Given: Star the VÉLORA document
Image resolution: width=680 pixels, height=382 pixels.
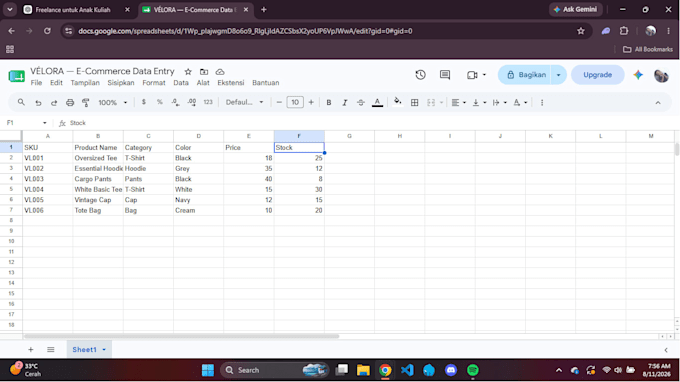Looking at the screenshot, I should 188,72.
